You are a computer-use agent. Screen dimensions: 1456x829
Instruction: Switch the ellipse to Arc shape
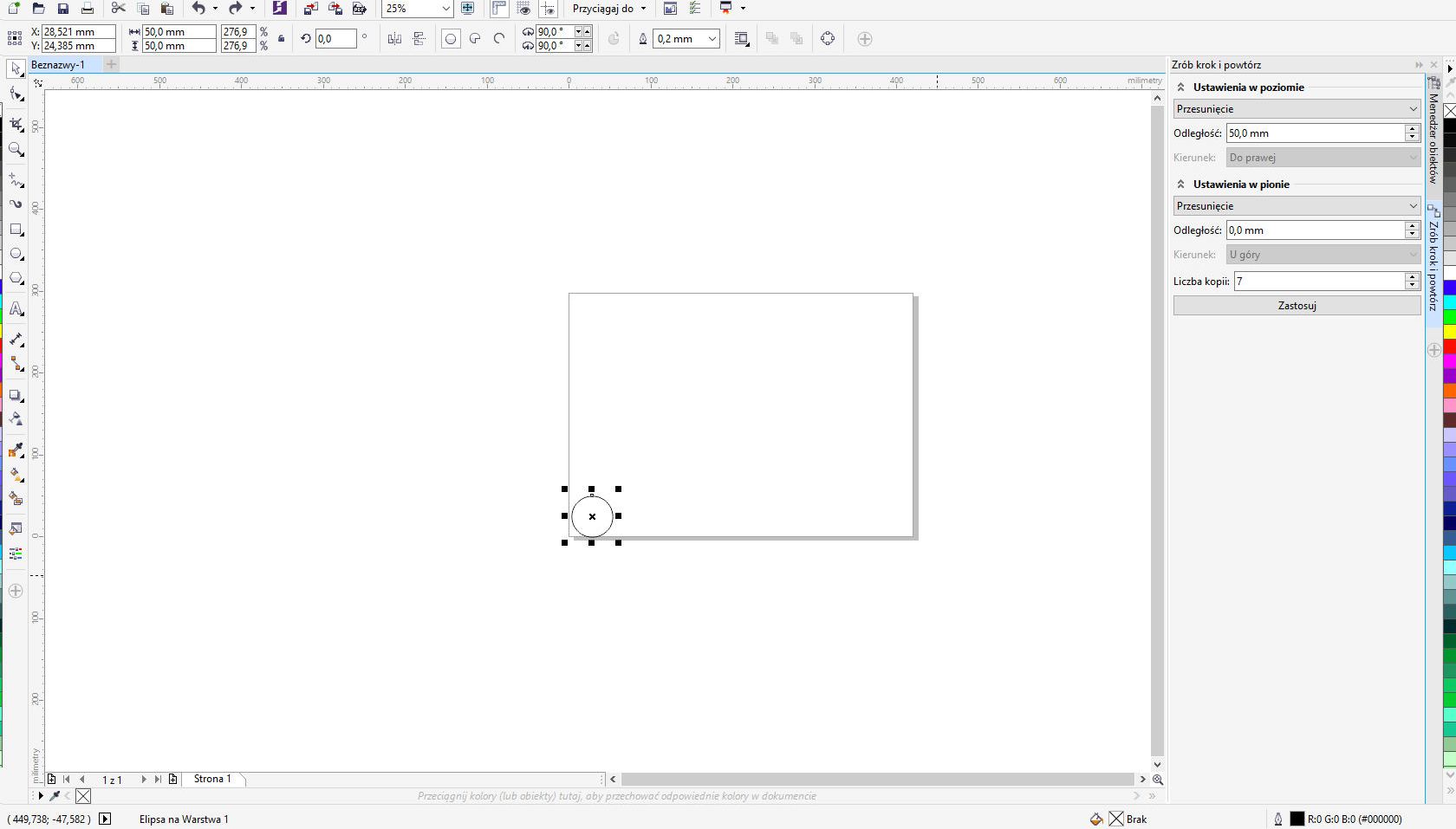coord(499,39)
